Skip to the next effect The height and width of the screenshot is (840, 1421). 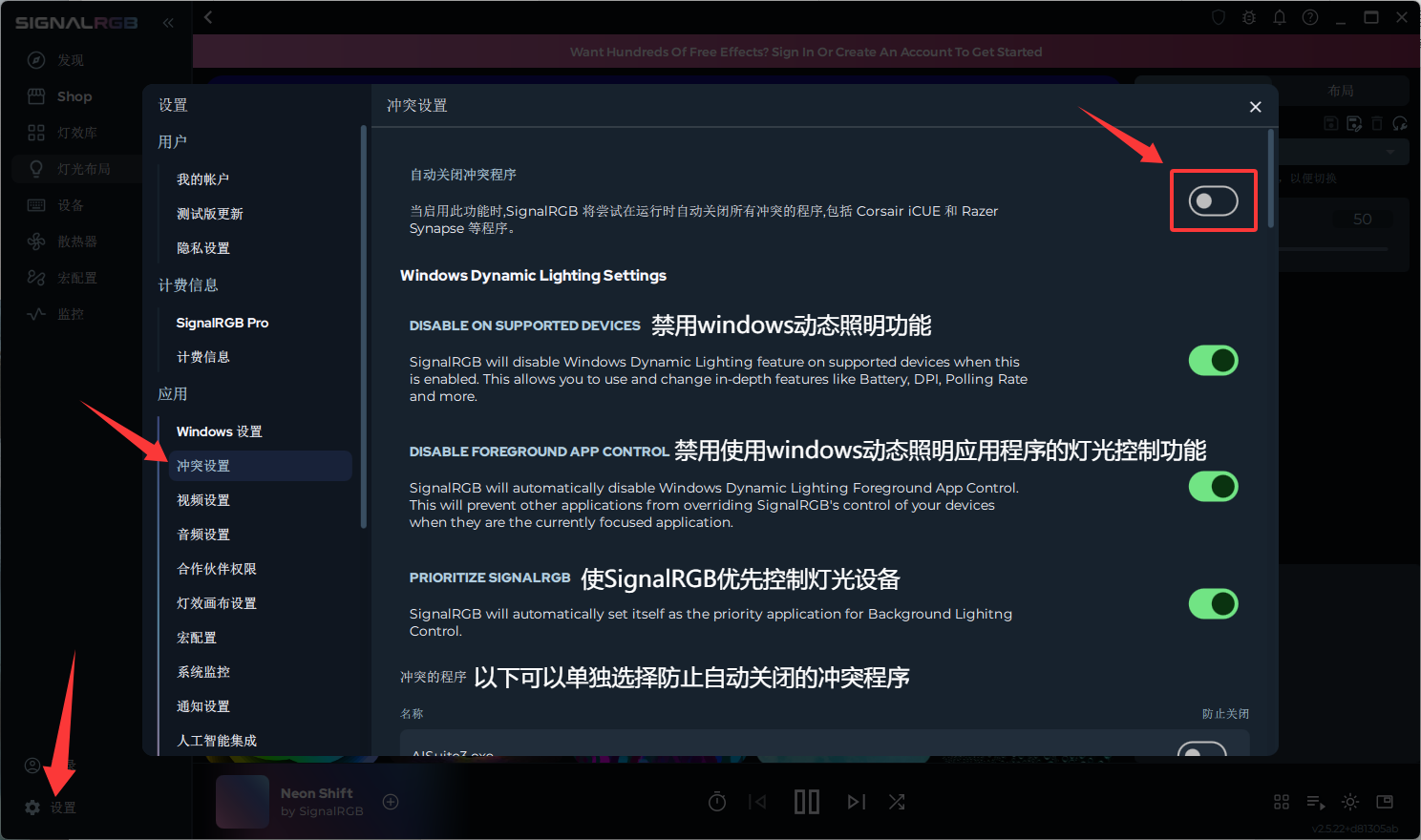point(856,802)
